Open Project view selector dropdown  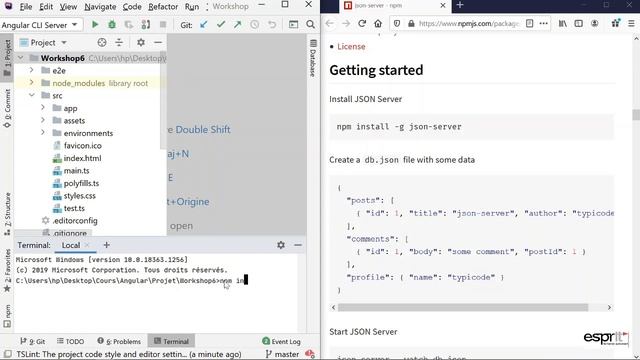point(43,42)
